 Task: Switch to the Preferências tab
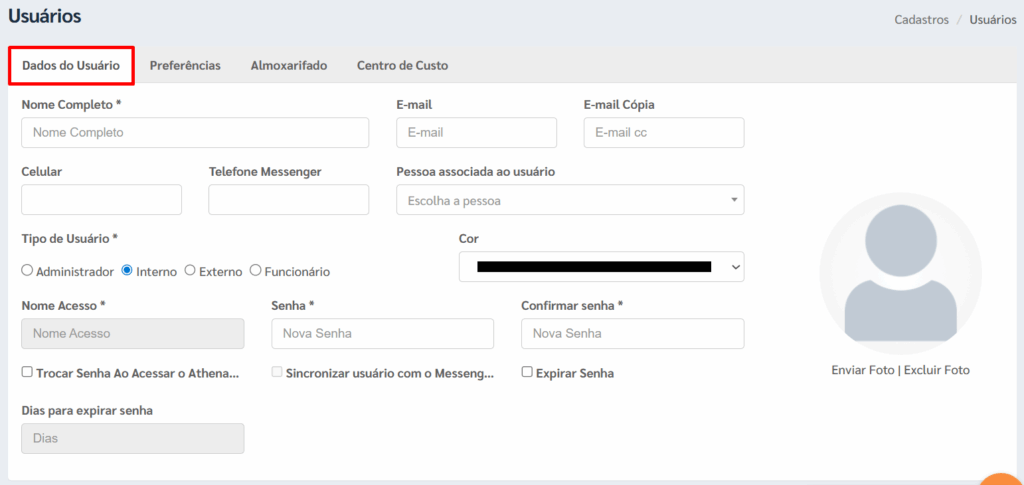tap(185, 65)
